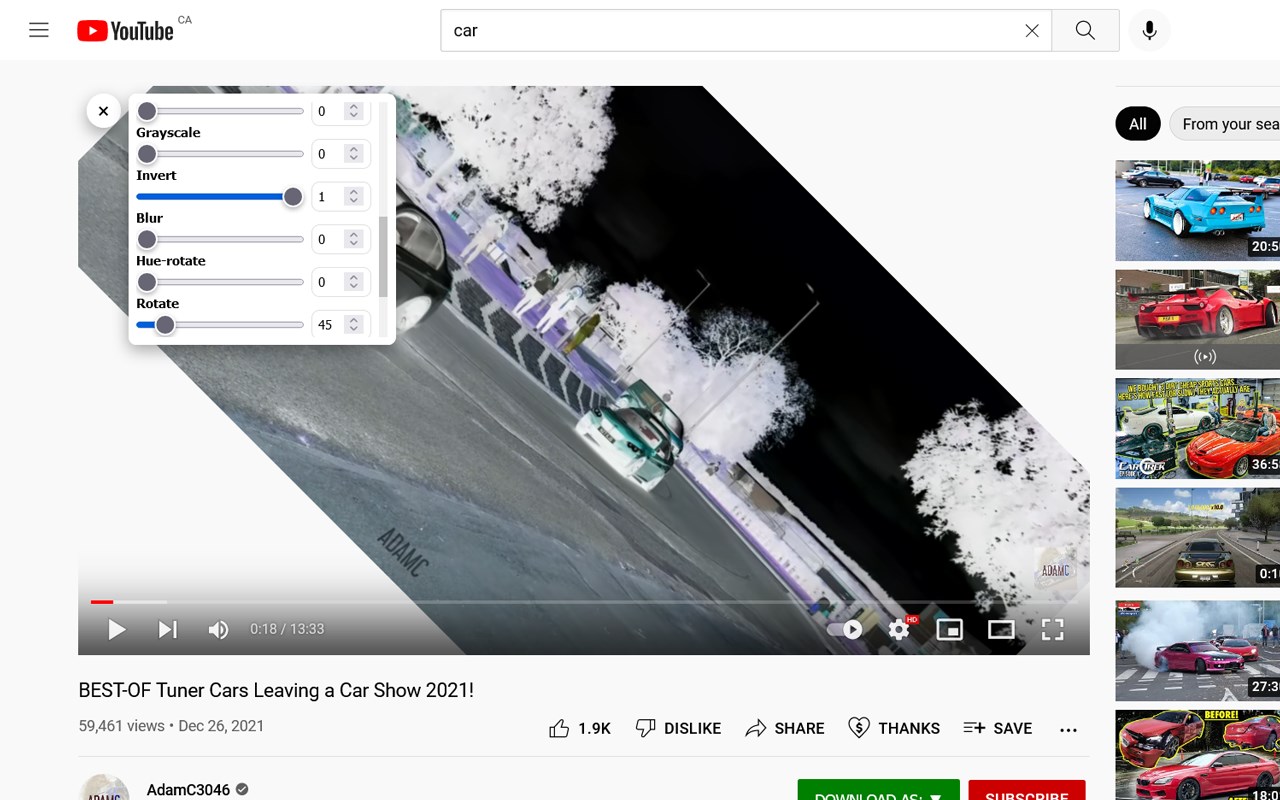Click the Grayscale value stepper
Screen dimensions: 1280x800
coord(353,154)
